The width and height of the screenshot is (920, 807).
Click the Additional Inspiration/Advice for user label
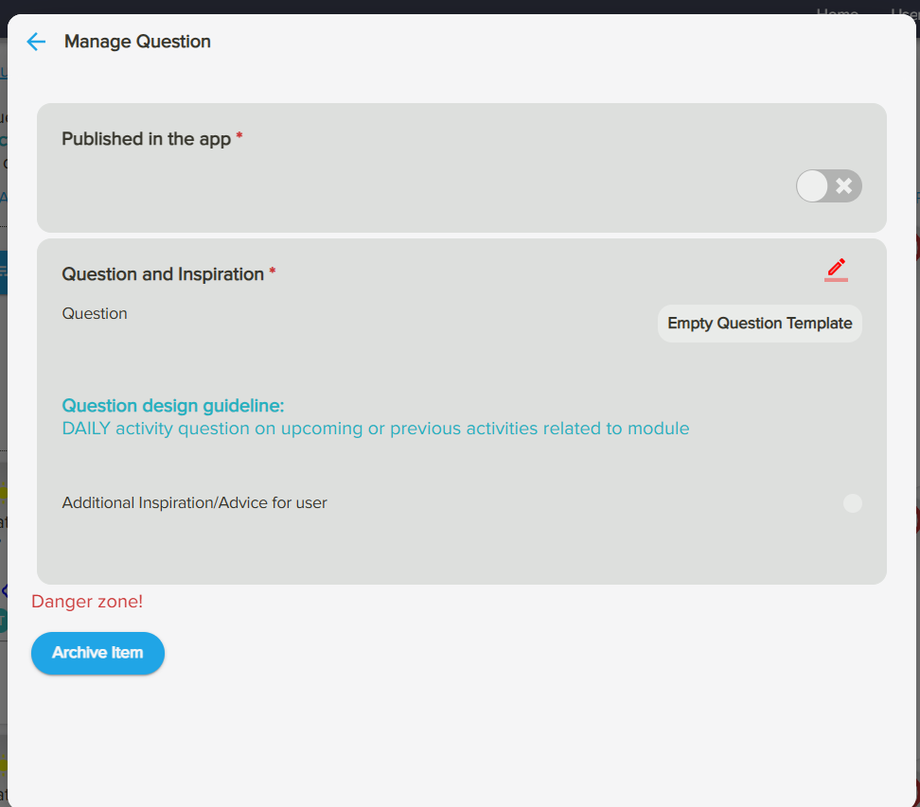[194, 503]
